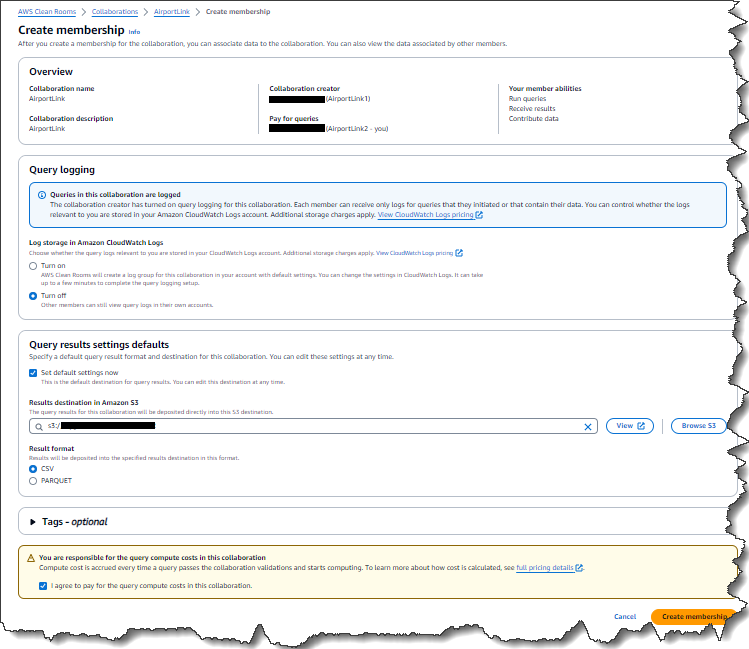Choose PARQUET as the result format

[33, 481]
